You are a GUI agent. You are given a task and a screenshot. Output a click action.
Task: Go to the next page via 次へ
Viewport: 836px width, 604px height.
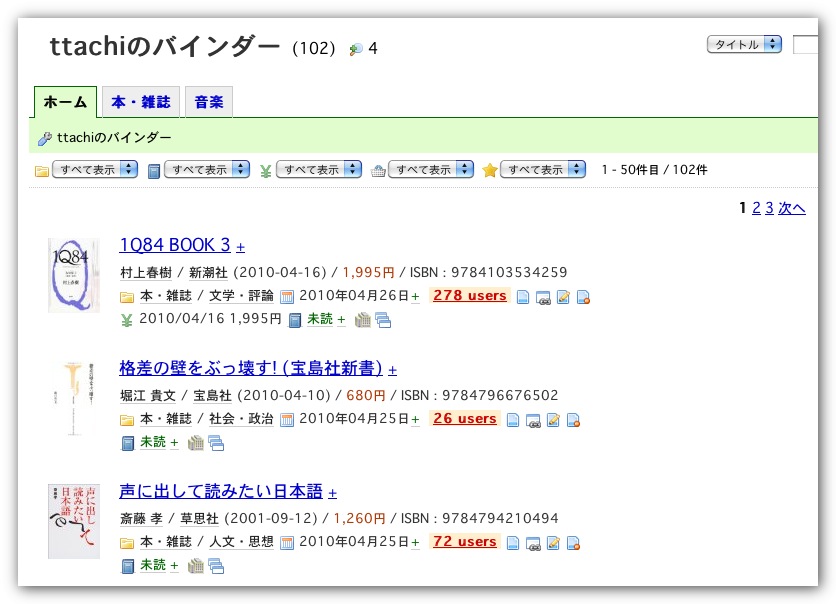pos(792,208)
